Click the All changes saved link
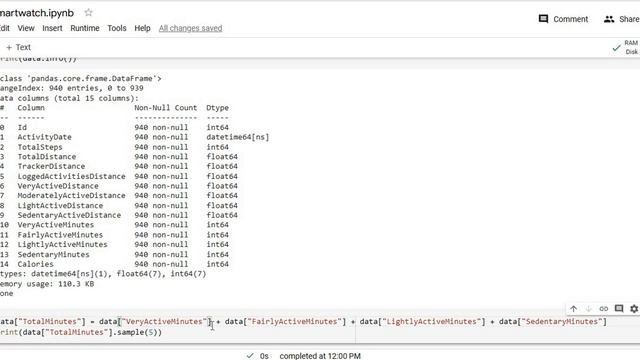The height and width of the screenshot is (360, 640). coord(190,28)
